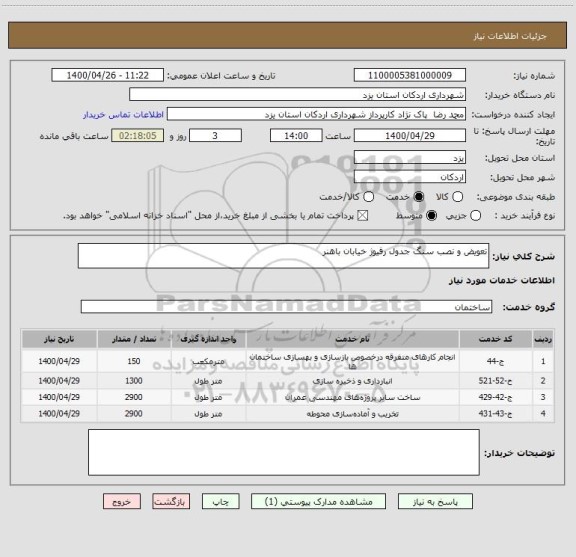Click service code ج-52-521 cell

(496, 381)
